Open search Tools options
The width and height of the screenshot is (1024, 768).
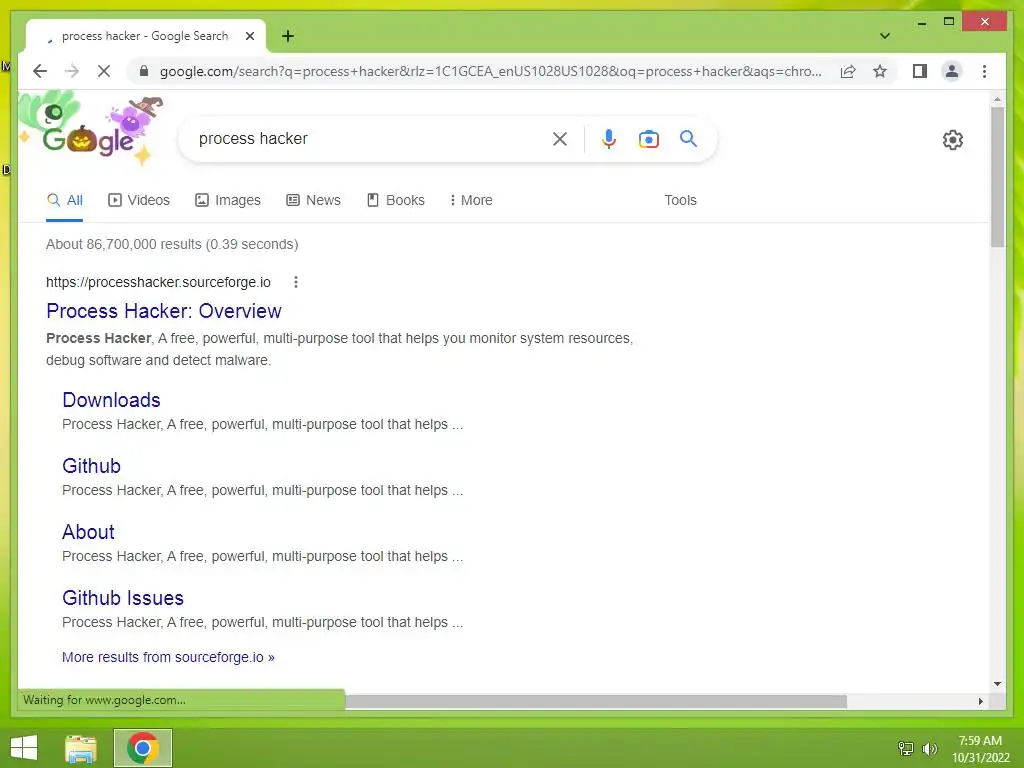click(680, 200)
